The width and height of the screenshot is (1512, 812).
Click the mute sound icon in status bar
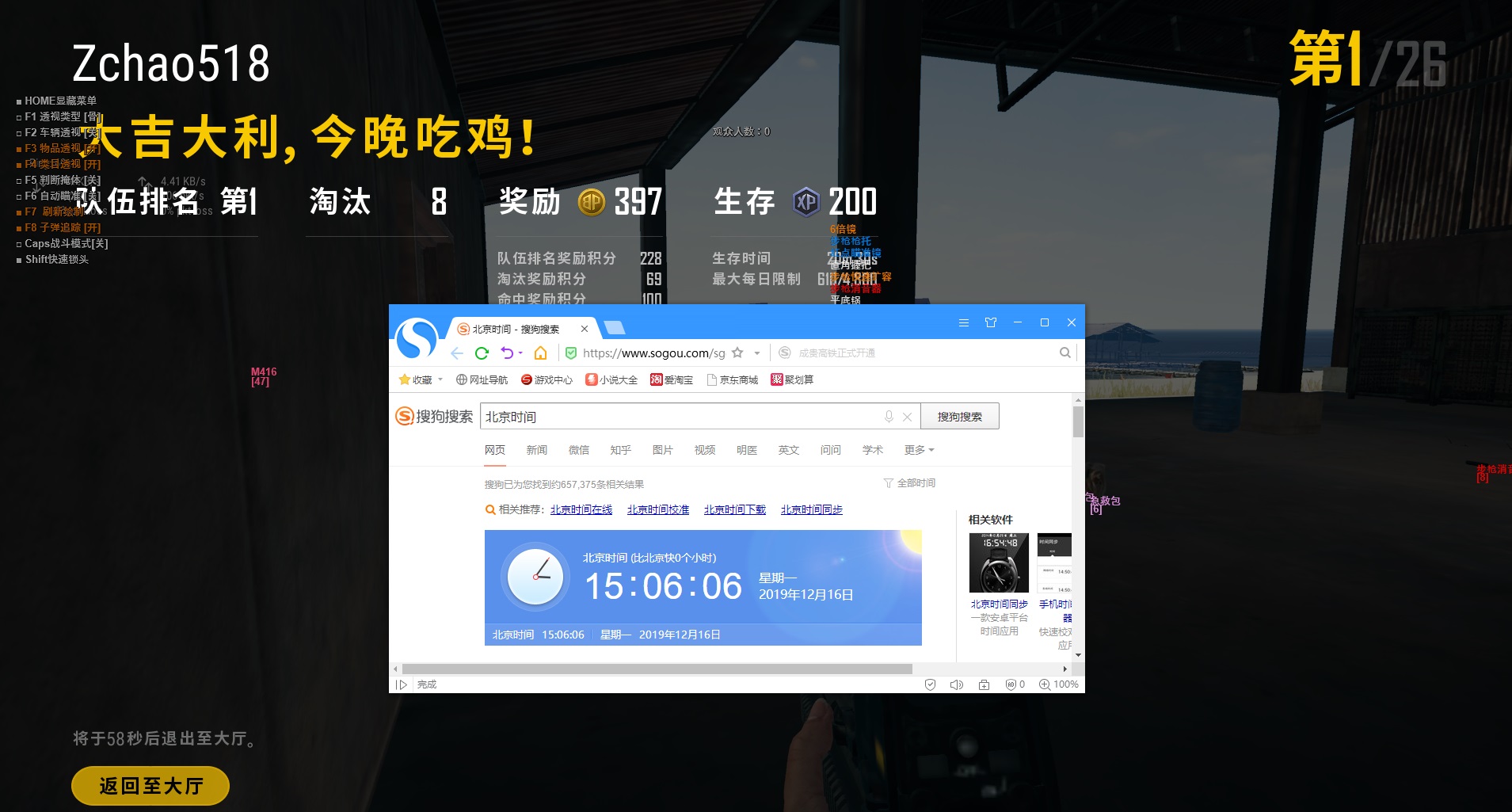coord(956,684)
